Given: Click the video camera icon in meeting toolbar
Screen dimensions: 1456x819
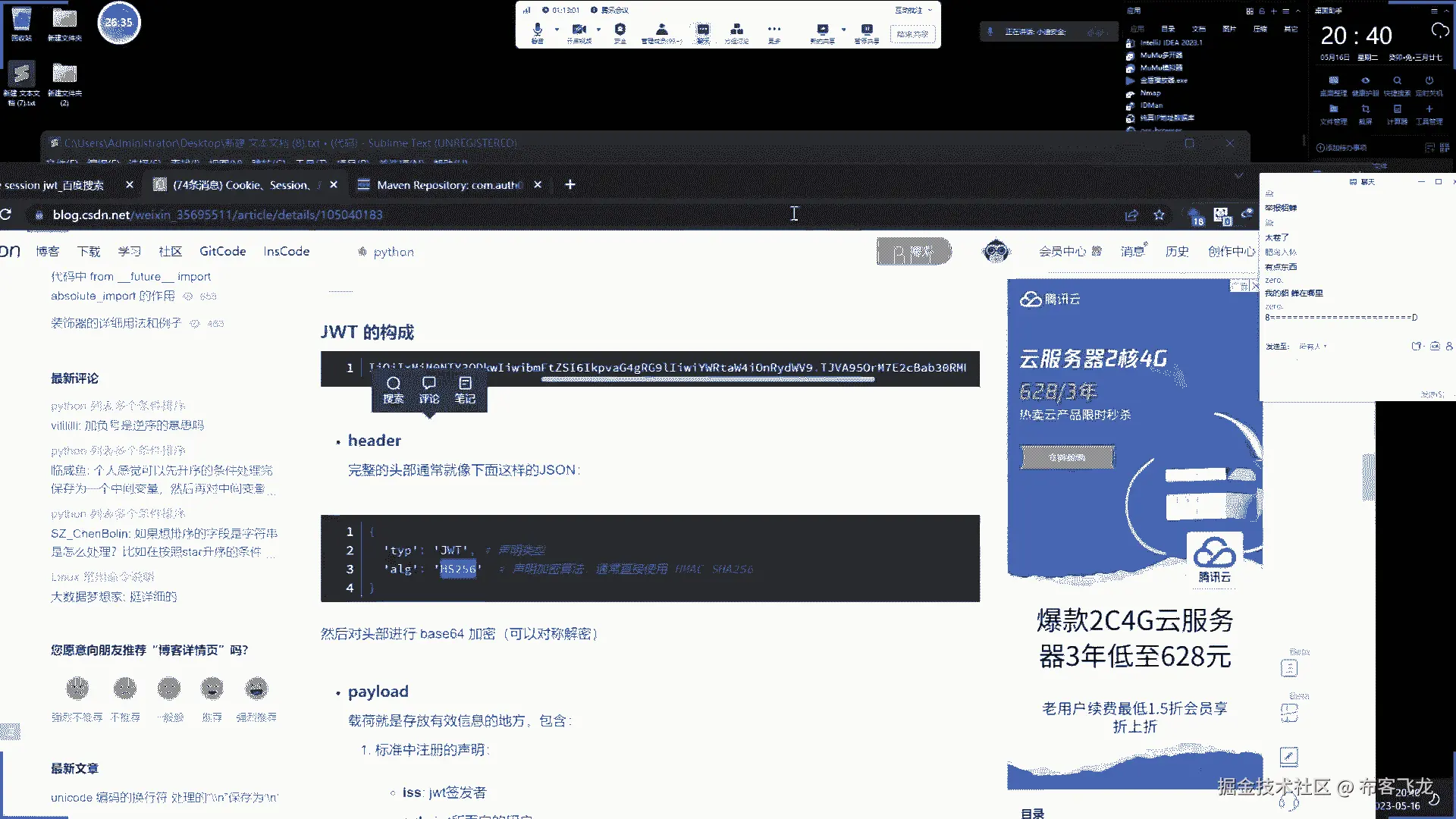Looking at the screenshot, I should 579,30.
